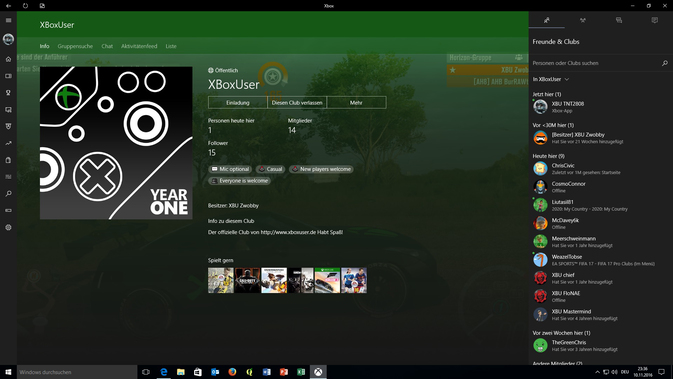Open Clubs shield icon in sidebar
This screenshot has height=379, width=673.
click(8, 127)
